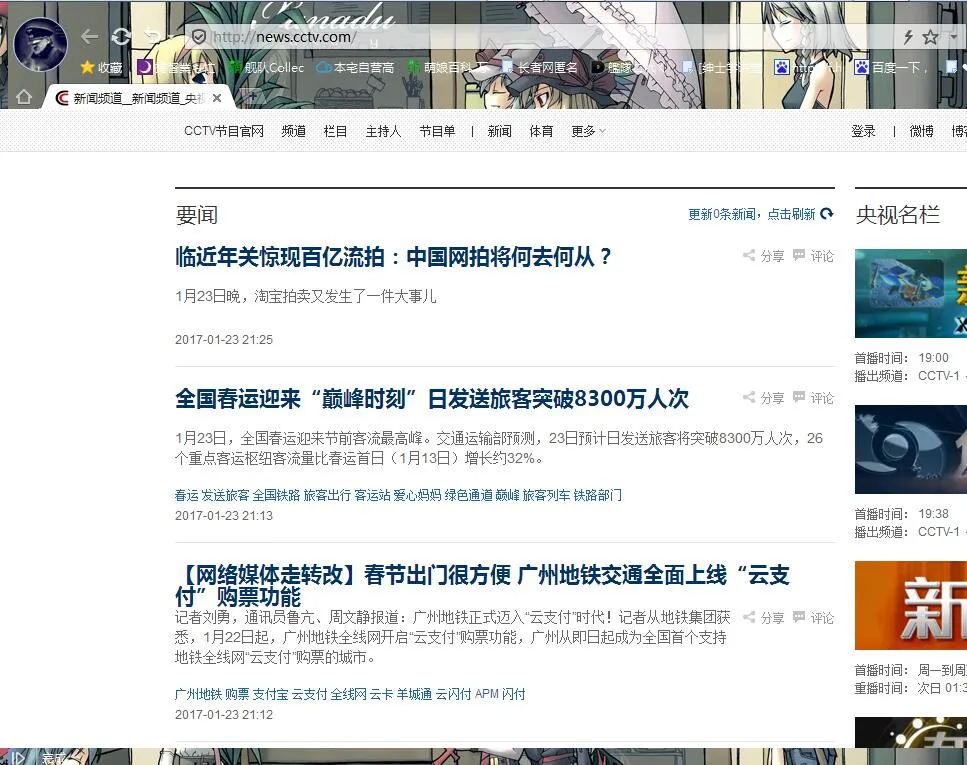Open headline 临近年关惊现百亿流拍
The width and height of the screenshot is (967, 765).
pos(393,257)
